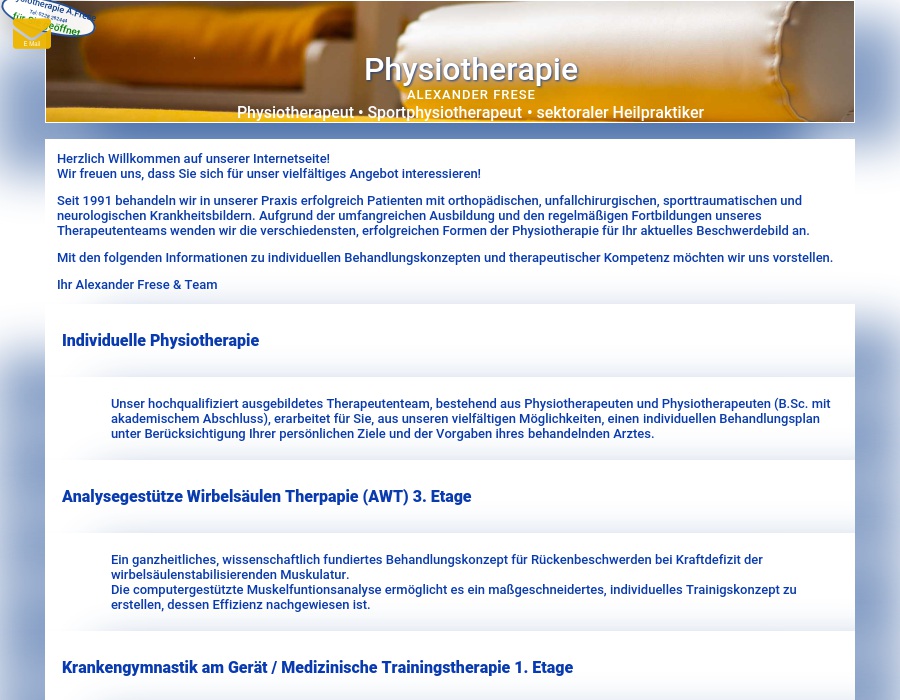Viewport: 900px width, 700px height.
Task: Click 'sektoraler Heilpraktiker' in the banner
Action: click(620, 113)
